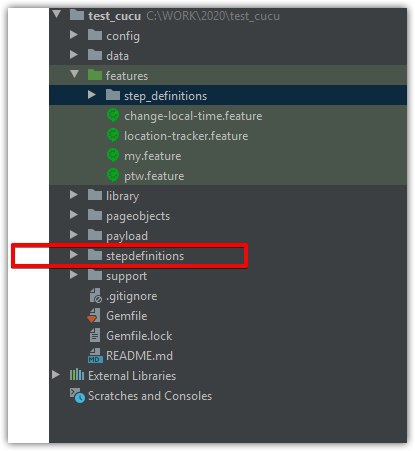Expand the step_definitions folder arrow
The image size is (415, 451).
92,95
